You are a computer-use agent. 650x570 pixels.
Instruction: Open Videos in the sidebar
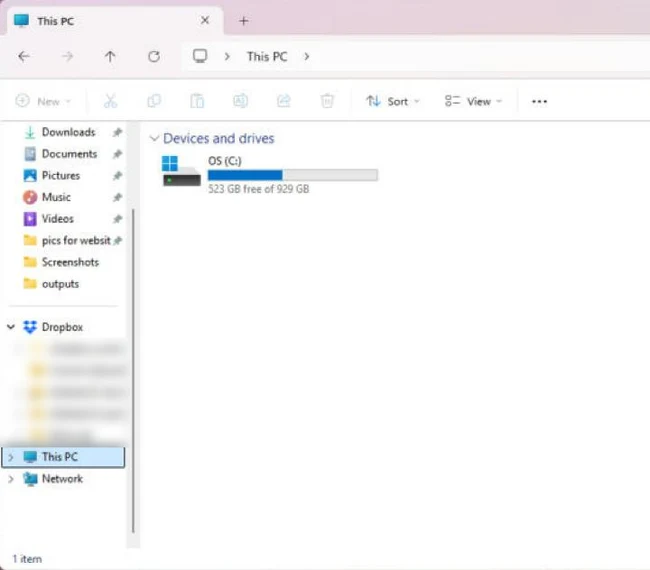point(58,219)
